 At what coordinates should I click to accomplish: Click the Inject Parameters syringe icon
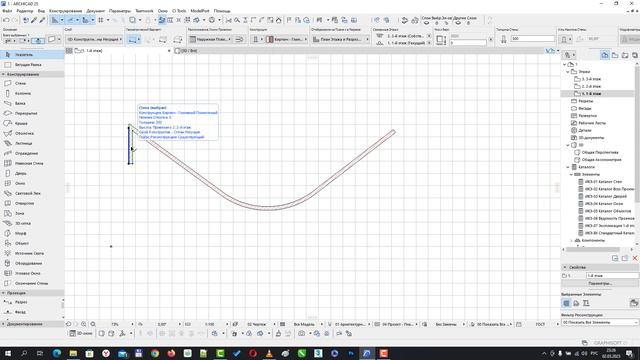pos(42,20)
